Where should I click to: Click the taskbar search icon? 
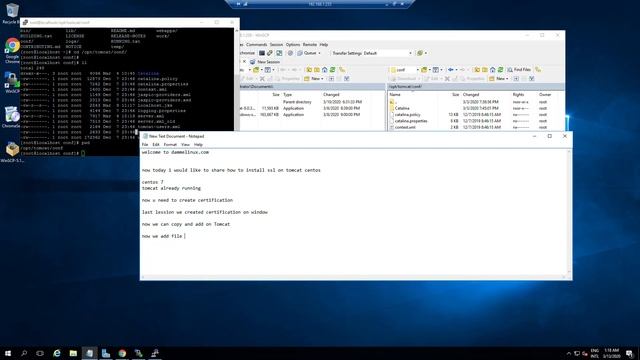(24, 353)
